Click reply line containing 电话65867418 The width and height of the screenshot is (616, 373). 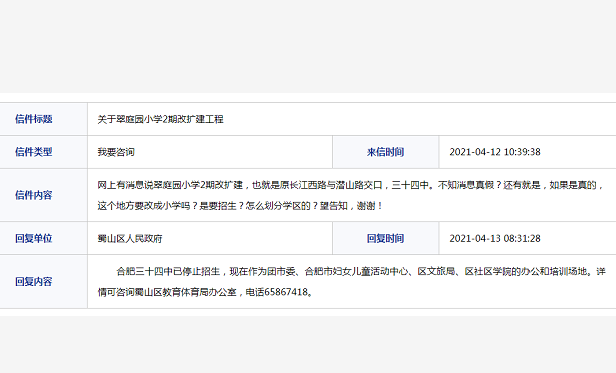[x=205, y=292]
